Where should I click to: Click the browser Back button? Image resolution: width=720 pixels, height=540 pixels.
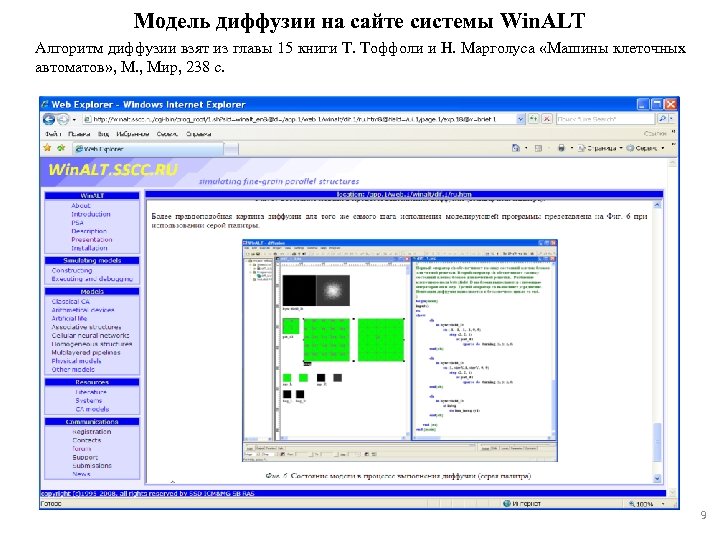point(48,119)
